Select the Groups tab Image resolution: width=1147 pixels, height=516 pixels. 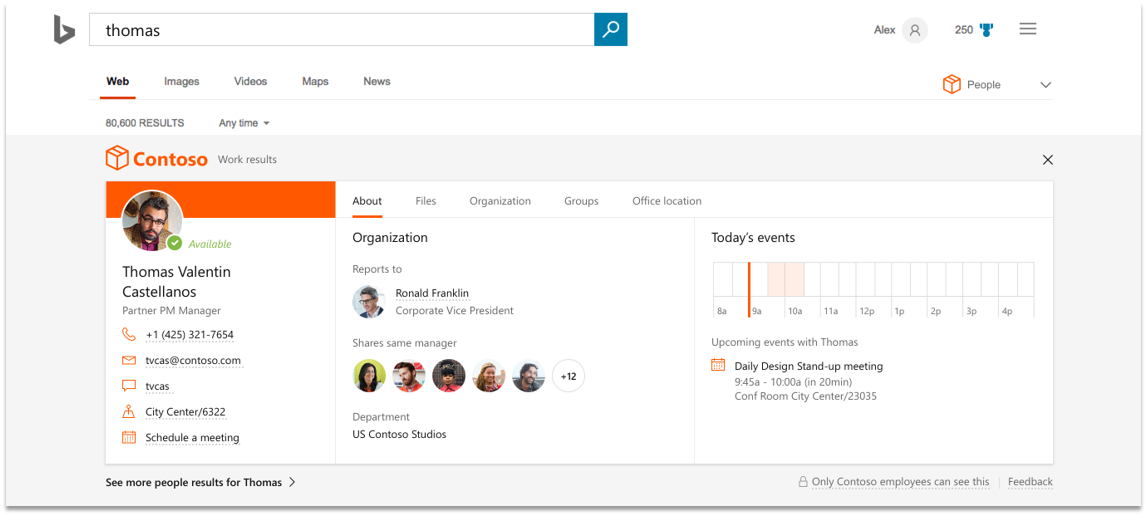[582, 201]
